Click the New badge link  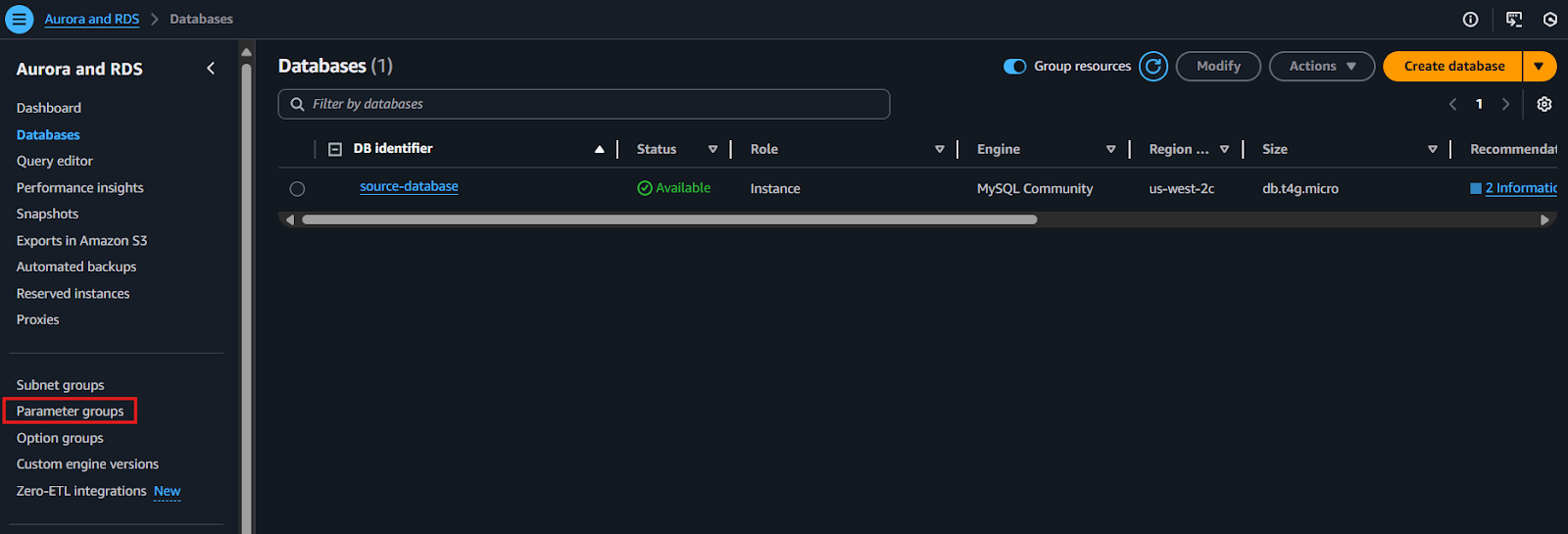pyautogui.click(x=167, y=491)
